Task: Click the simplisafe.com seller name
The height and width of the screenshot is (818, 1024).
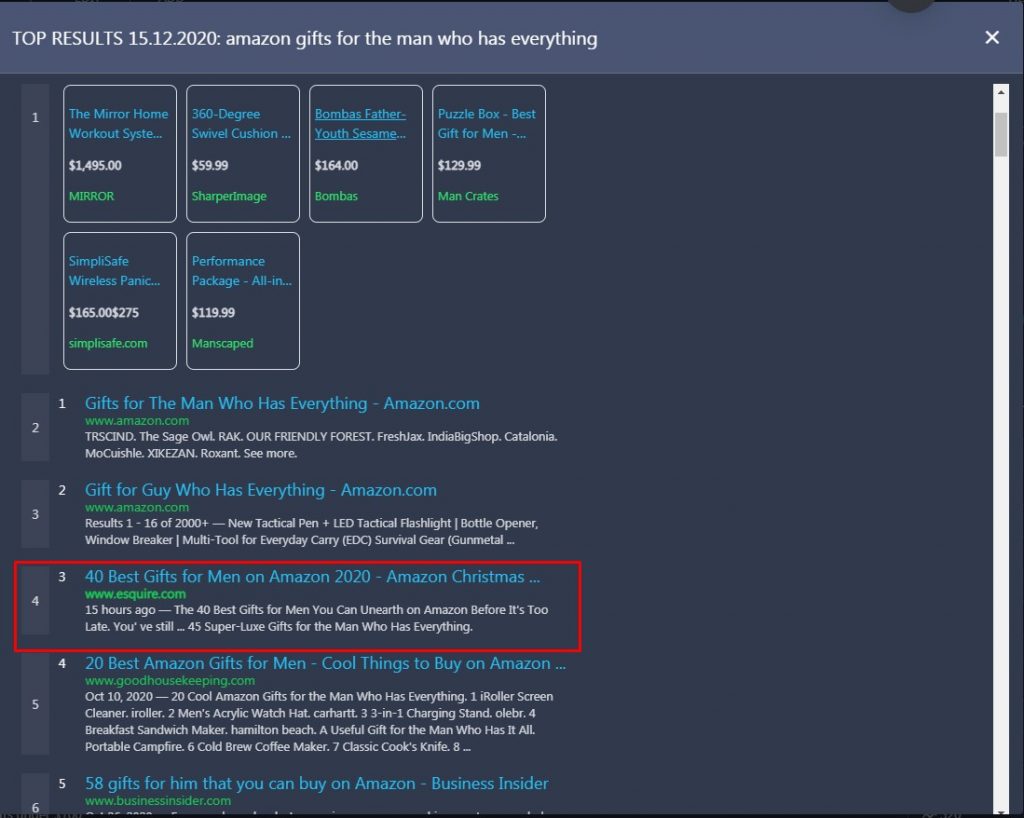Action: pos(108,343)
